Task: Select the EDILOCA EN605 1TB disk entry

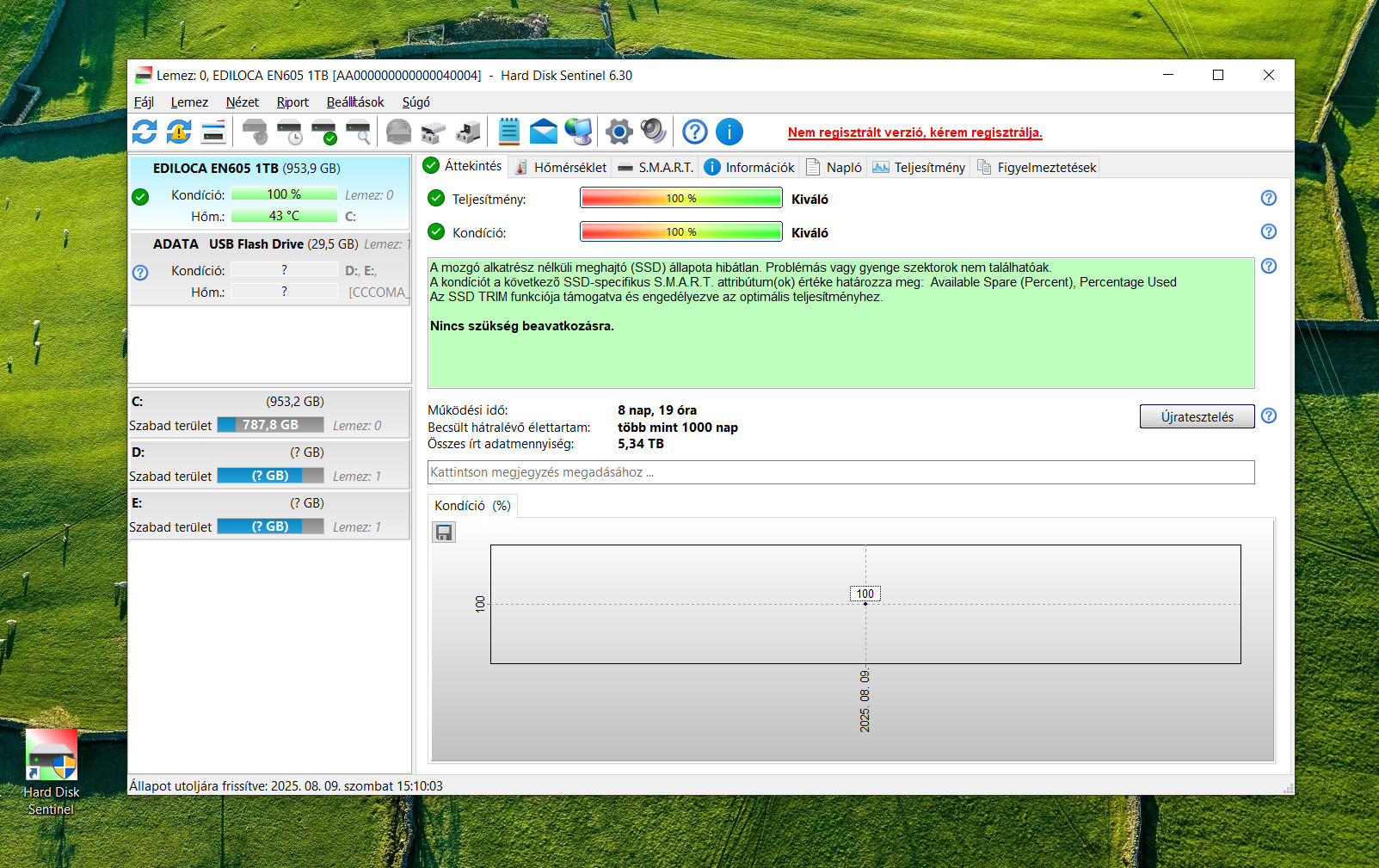Action: tap(270, 192)
